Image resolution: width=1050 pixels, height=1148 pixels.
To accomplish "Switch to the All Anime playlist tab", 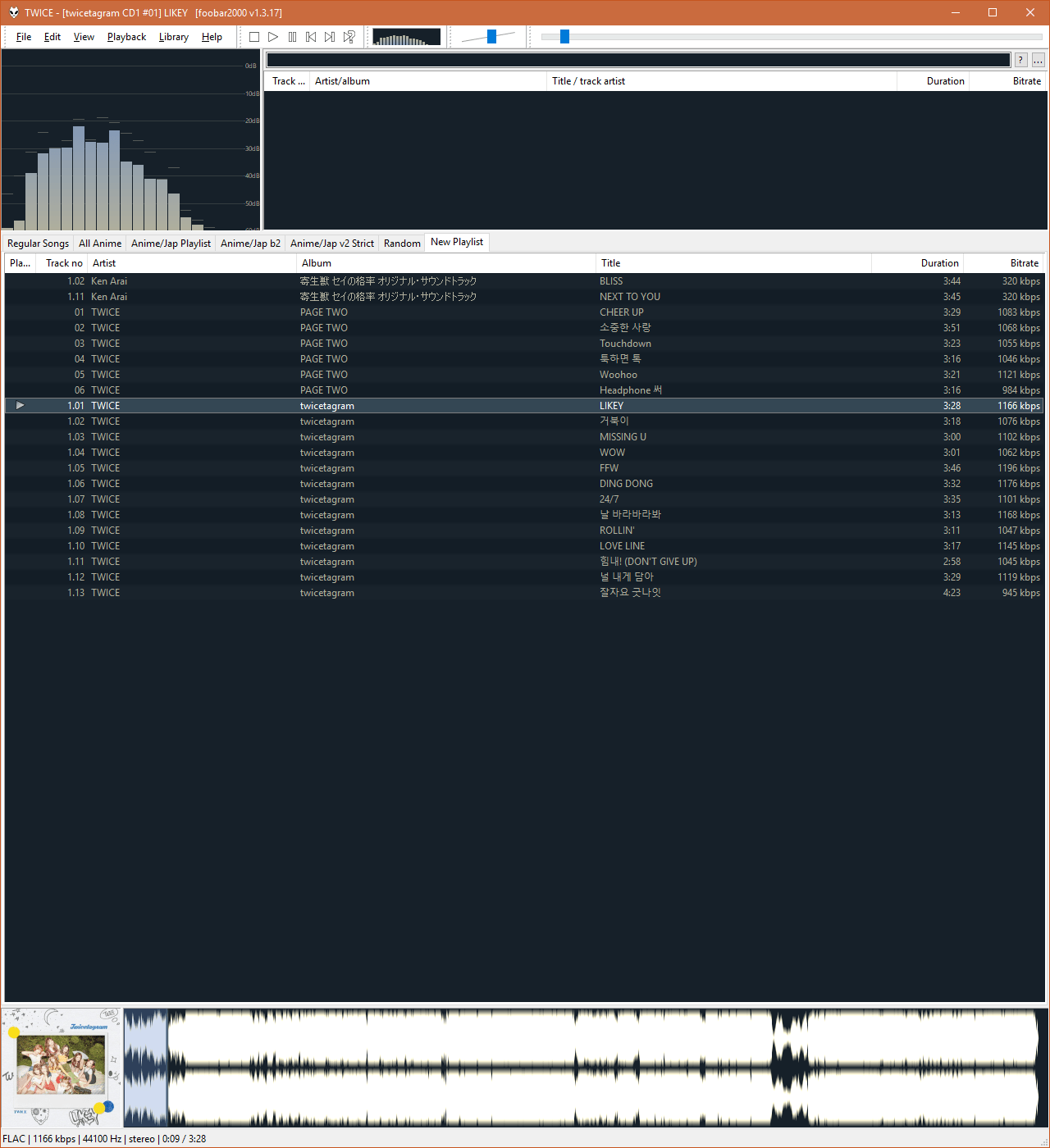I will click(99, 242).
